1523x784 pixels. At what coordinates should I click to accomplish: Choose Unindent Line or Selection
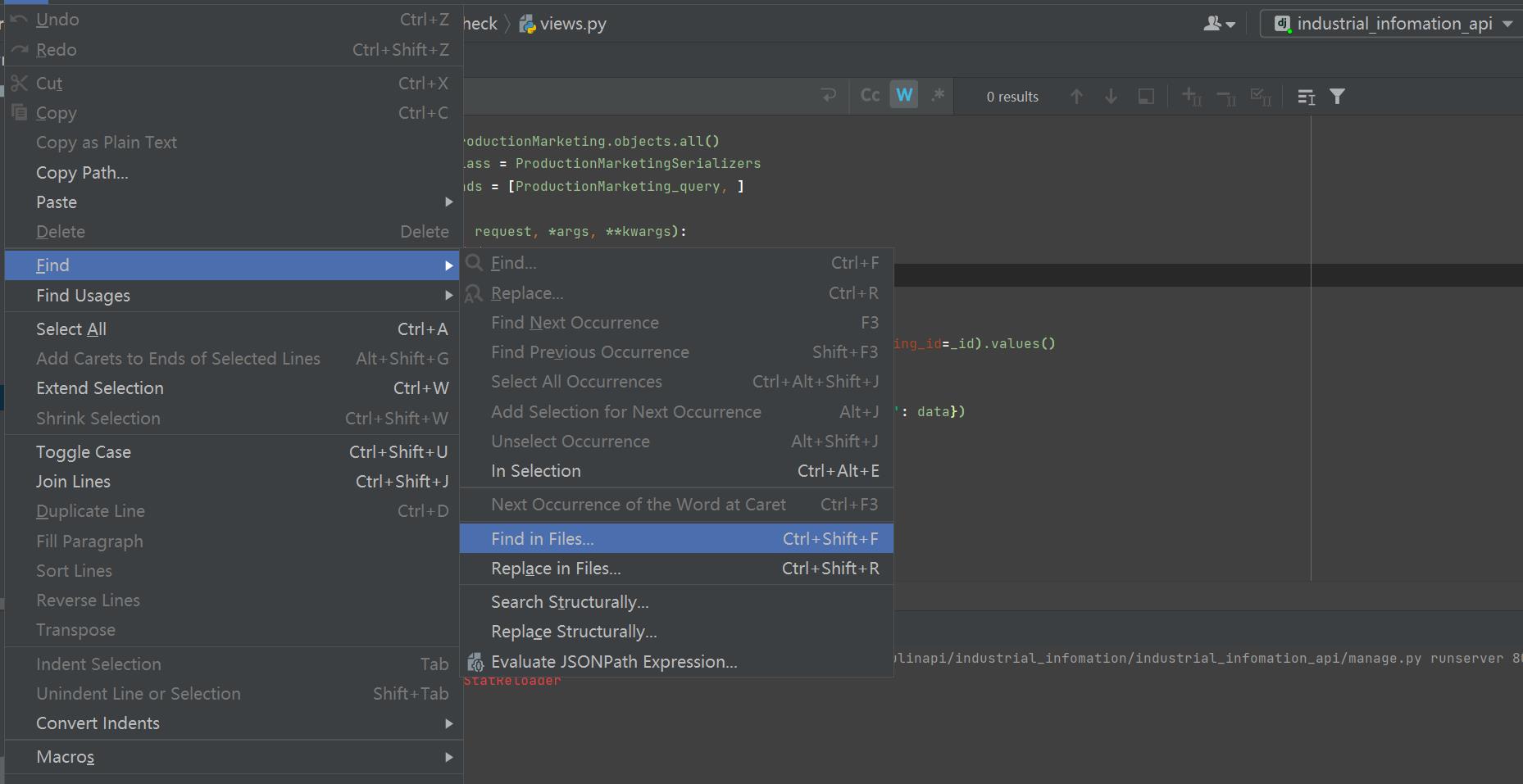click(231, 694)
